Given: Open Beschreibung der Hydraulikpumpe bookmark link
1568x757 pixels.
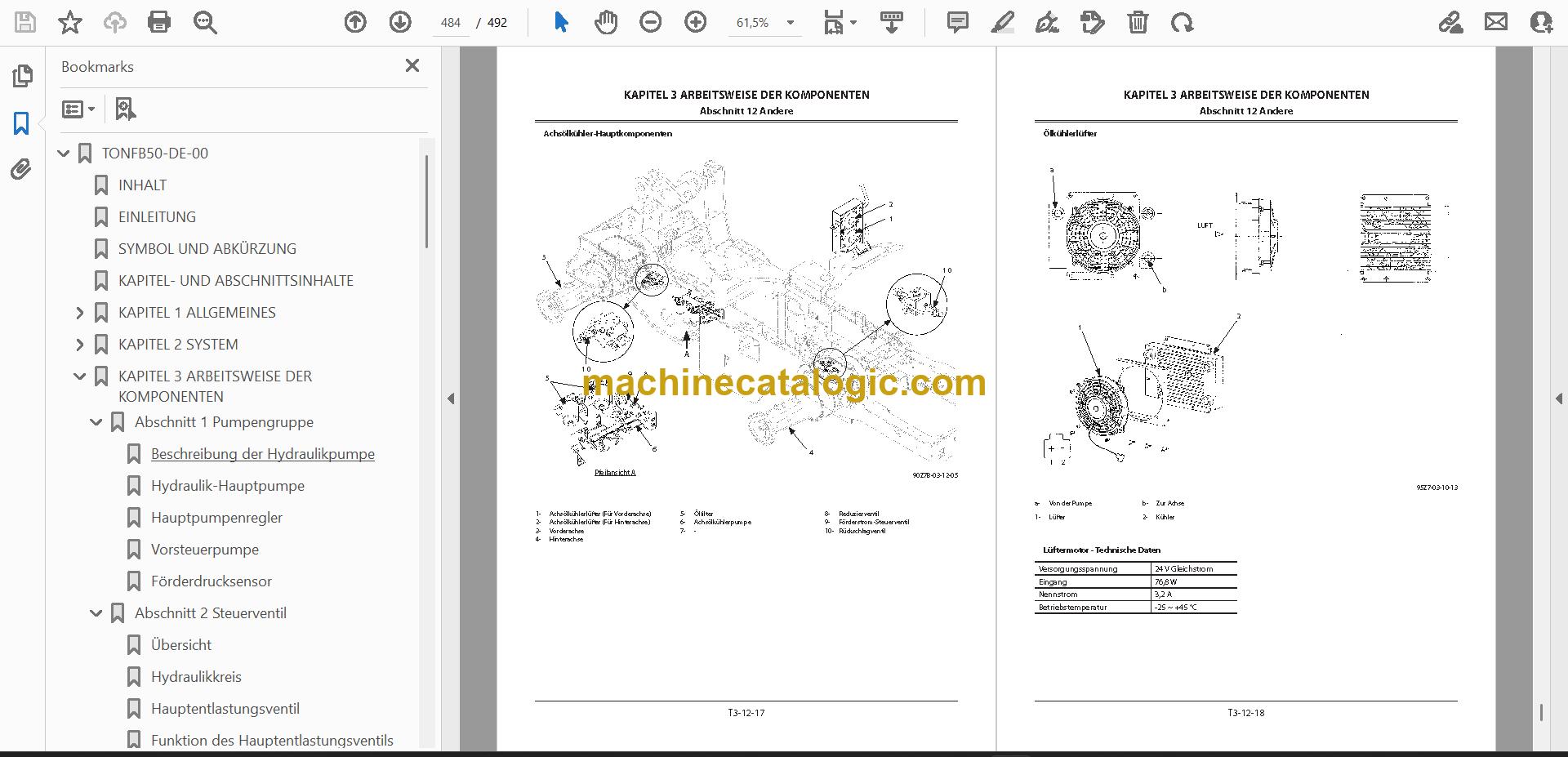Looking at the screenshot, I should (262, 454).
